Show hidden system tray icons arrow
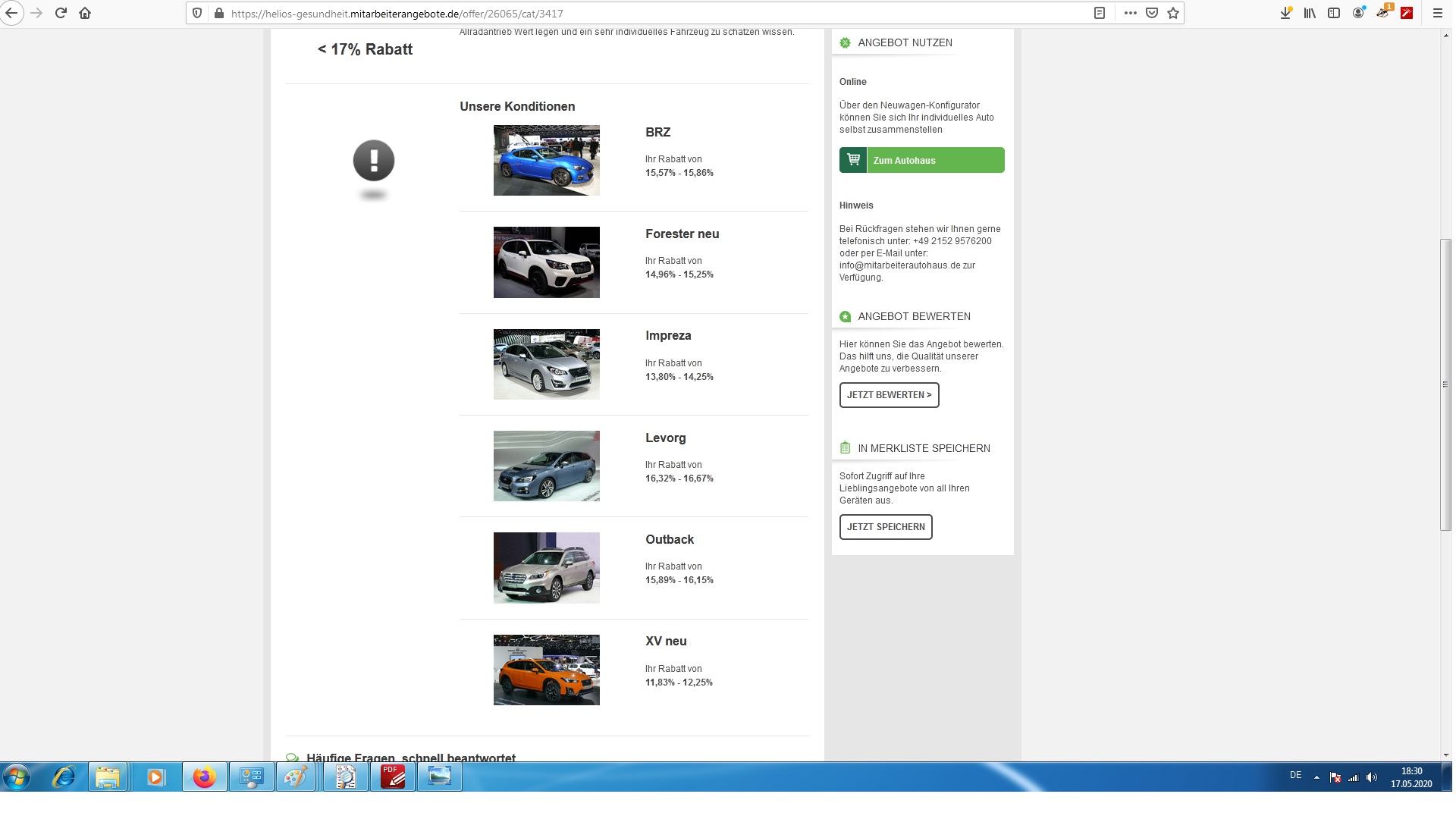1456x819 pixels. point(1316,777)
